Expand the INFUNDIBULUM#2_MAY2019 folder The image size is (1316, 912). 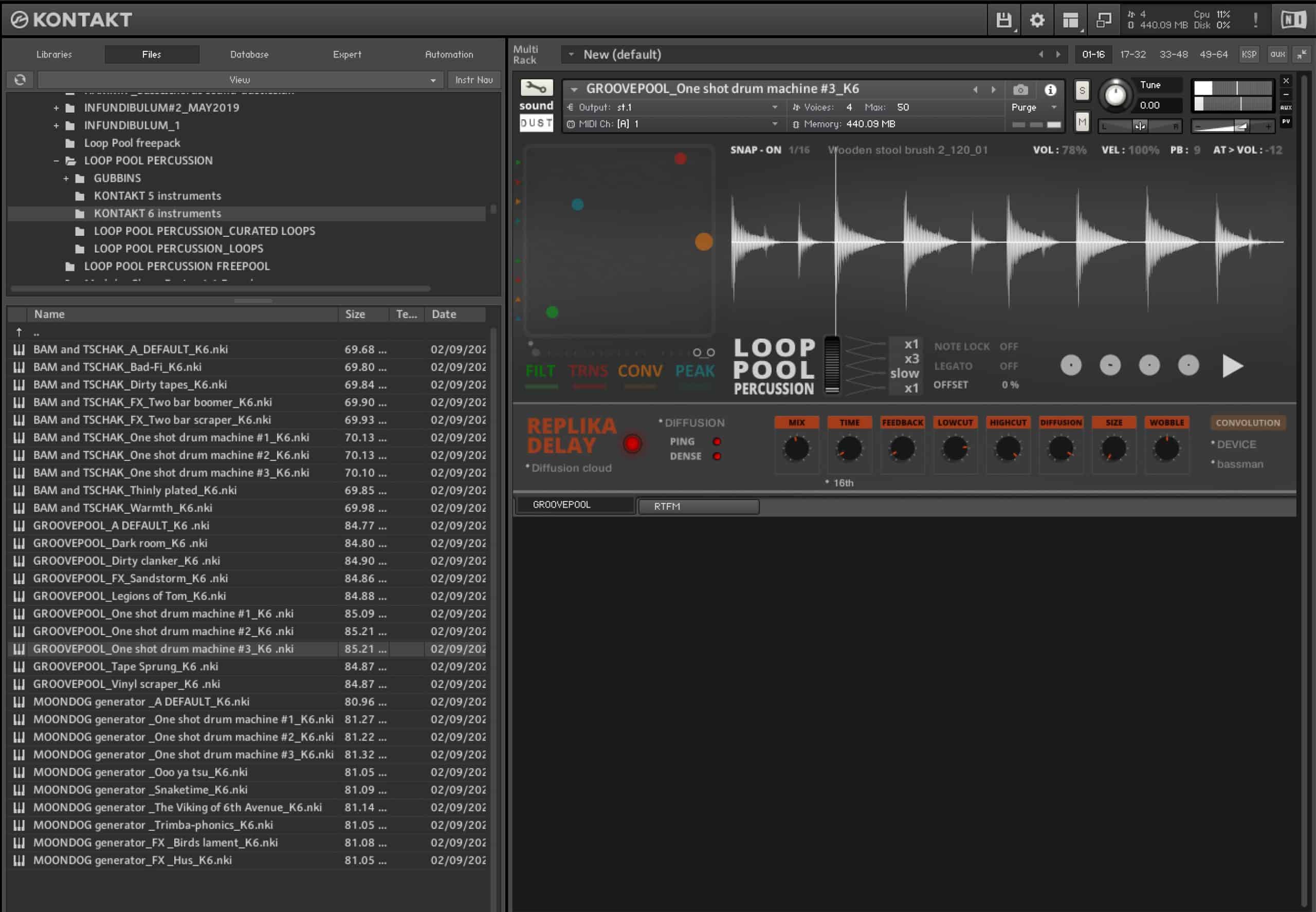coord(56,108)
